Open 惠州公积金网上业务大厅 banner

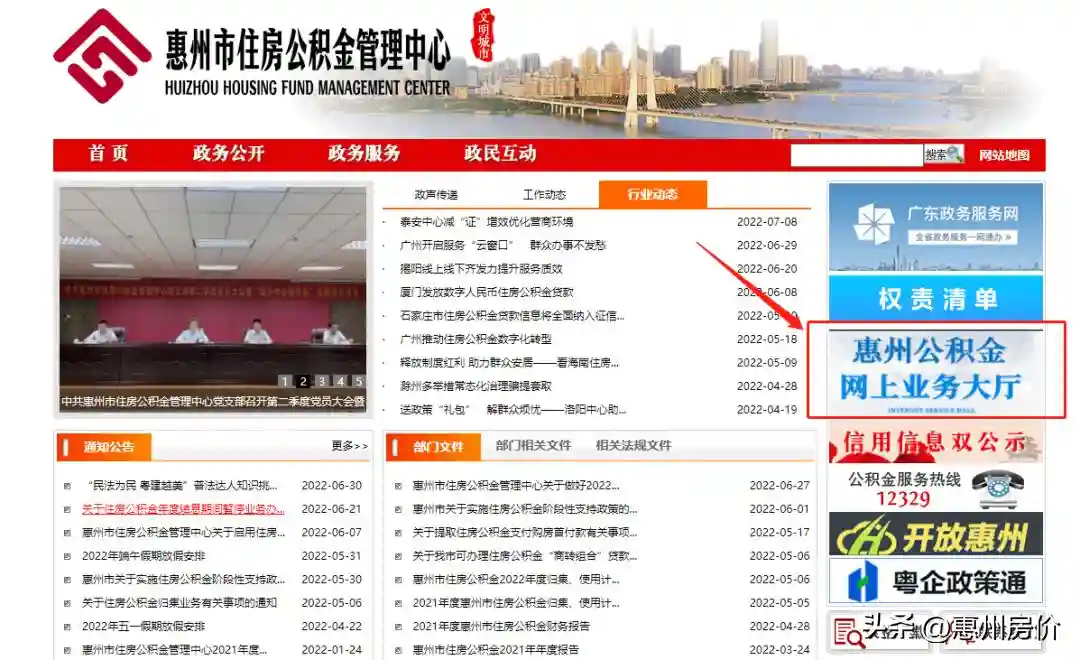click(937, 369)
